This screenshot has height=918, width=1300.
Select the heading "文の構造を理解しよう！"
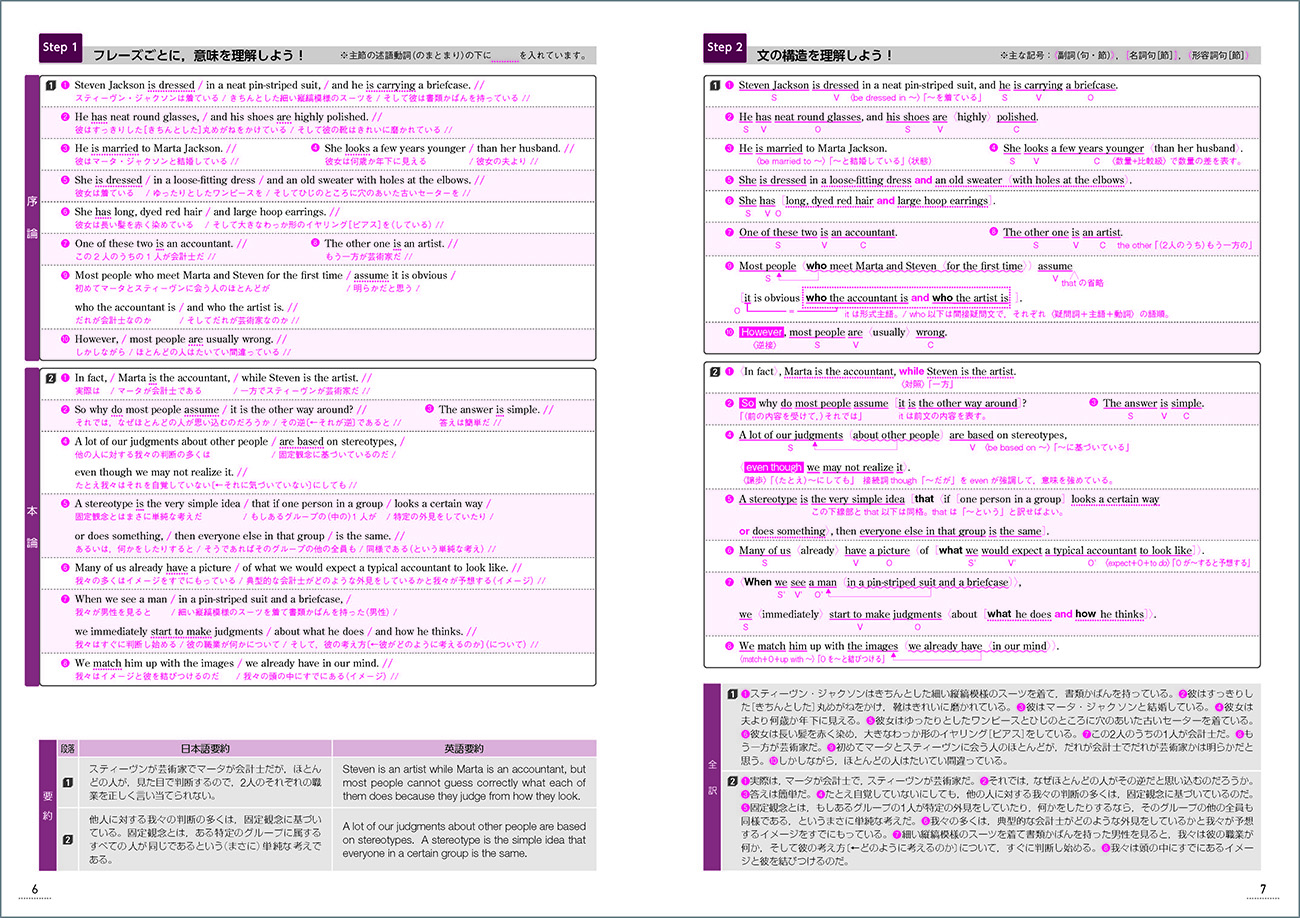825,55
